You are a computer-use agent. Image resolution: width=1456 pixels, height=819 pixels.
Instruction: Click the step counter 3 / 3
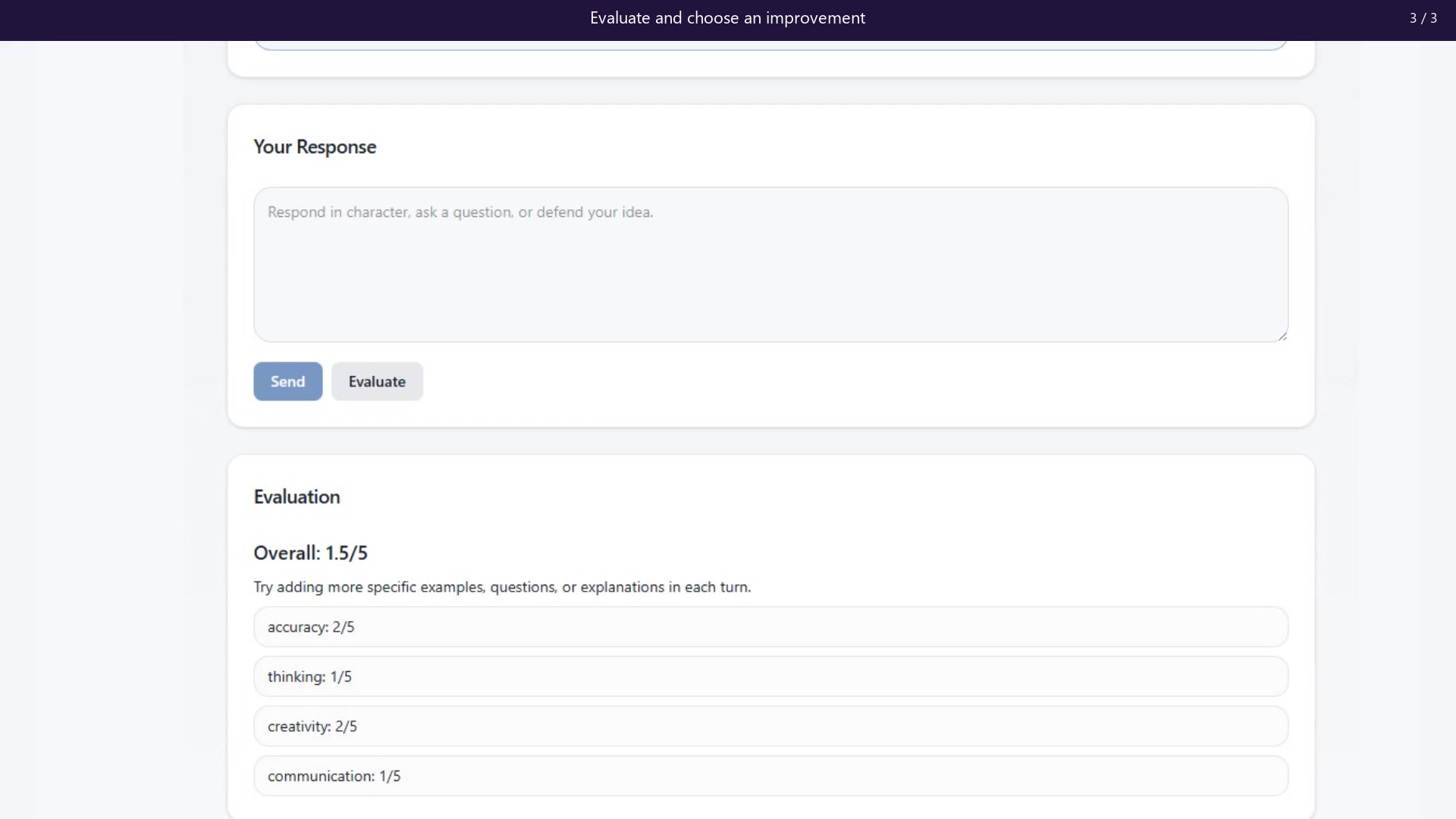(1423, 18)
